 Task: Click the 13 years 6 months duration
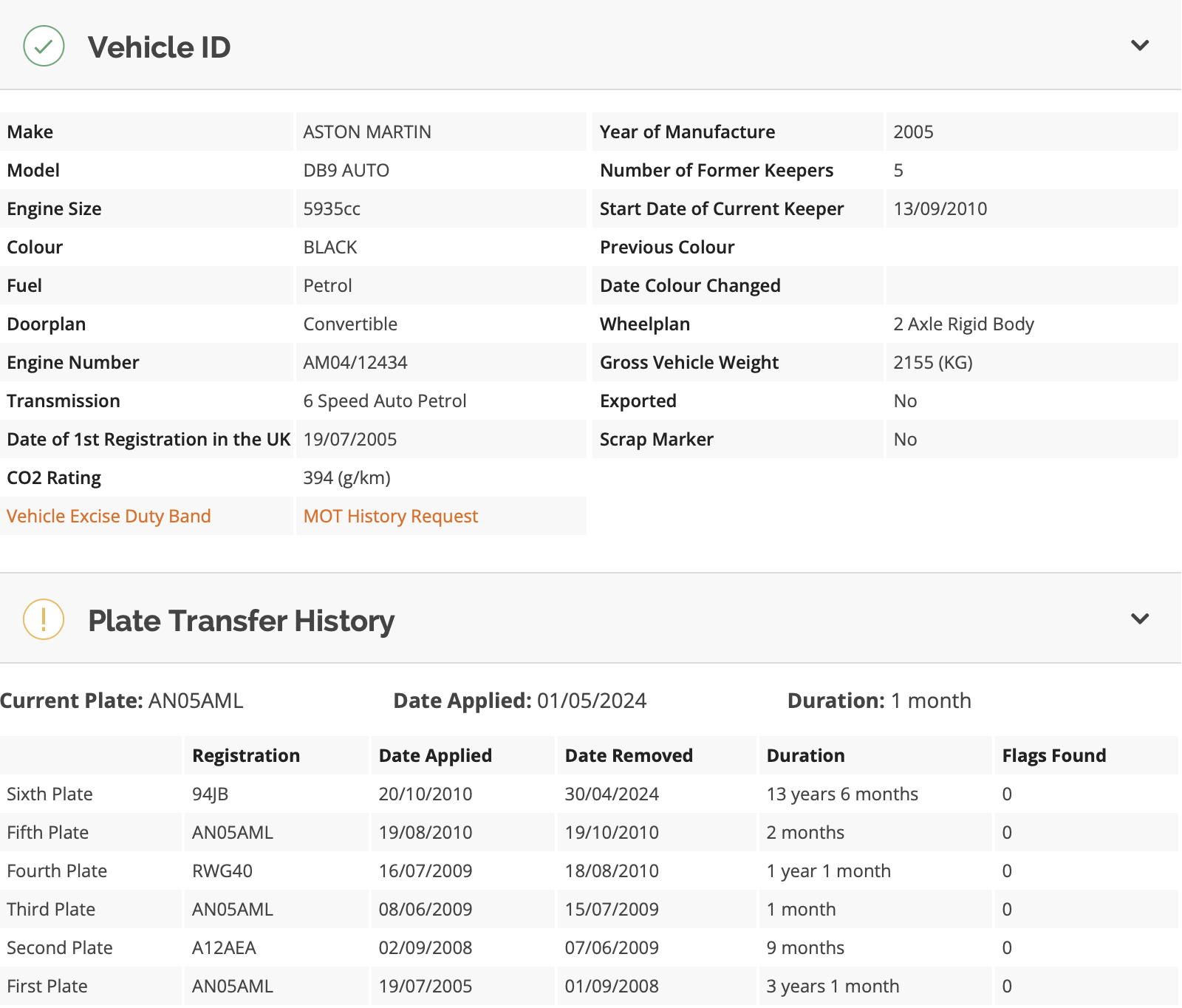(842, 794)
